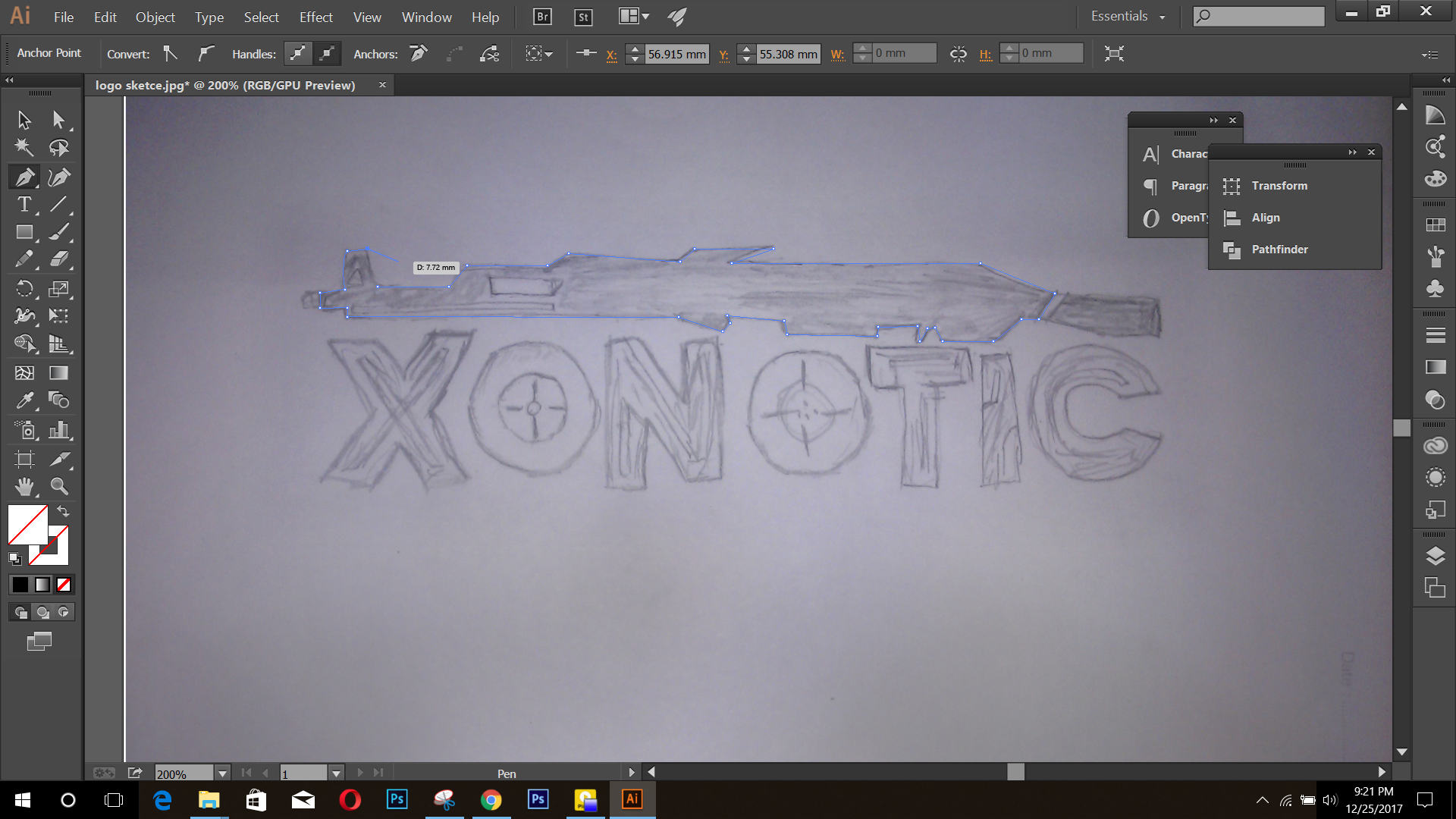Click the X coordinate input field

676,54
